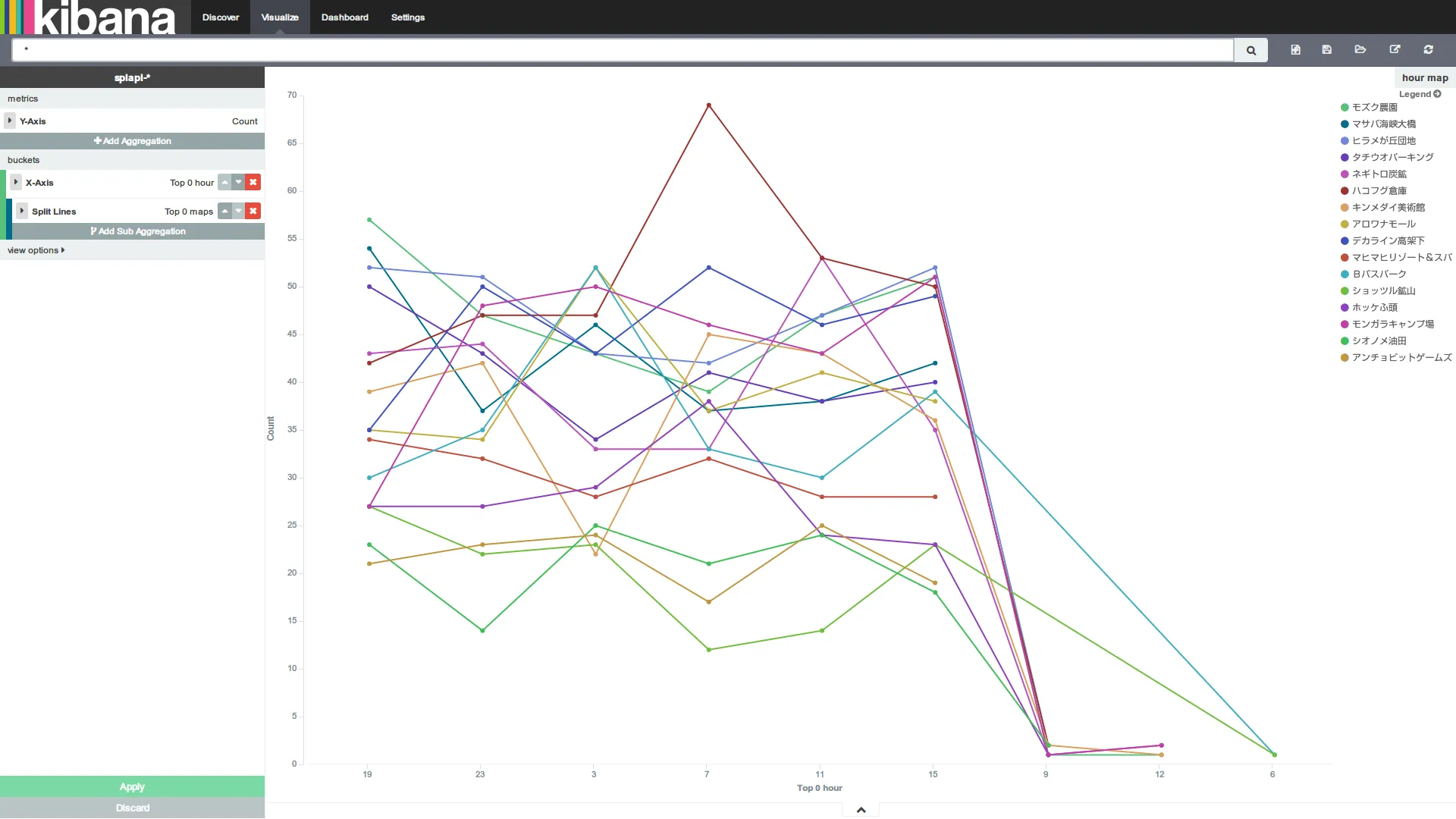
Task: Click the Visualize tab in navigation
Action: tap(280, 17)
